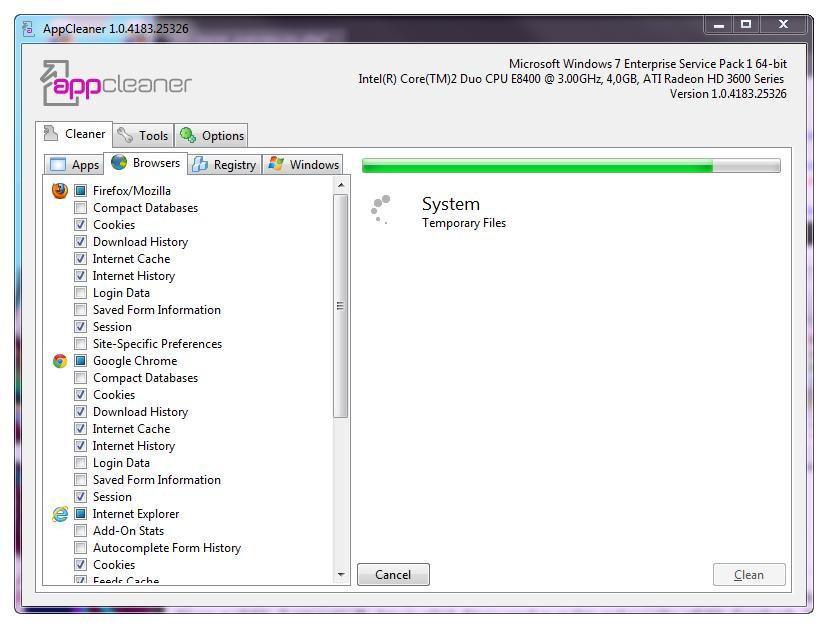Toggle the Google Chrome group checkbox
Viewport: 832px width, 632px height.
(x=80, y=361)
